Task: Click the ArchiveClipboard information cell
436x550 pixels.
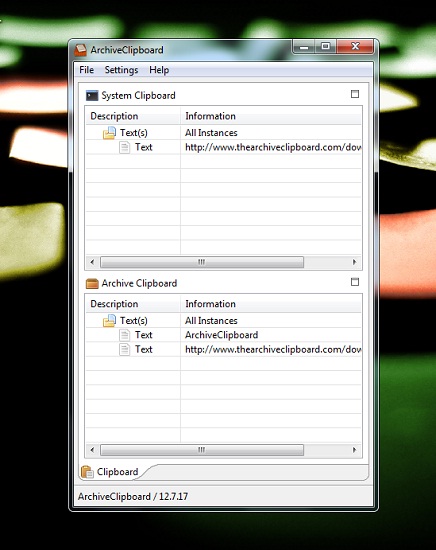Action: [221, 335]
